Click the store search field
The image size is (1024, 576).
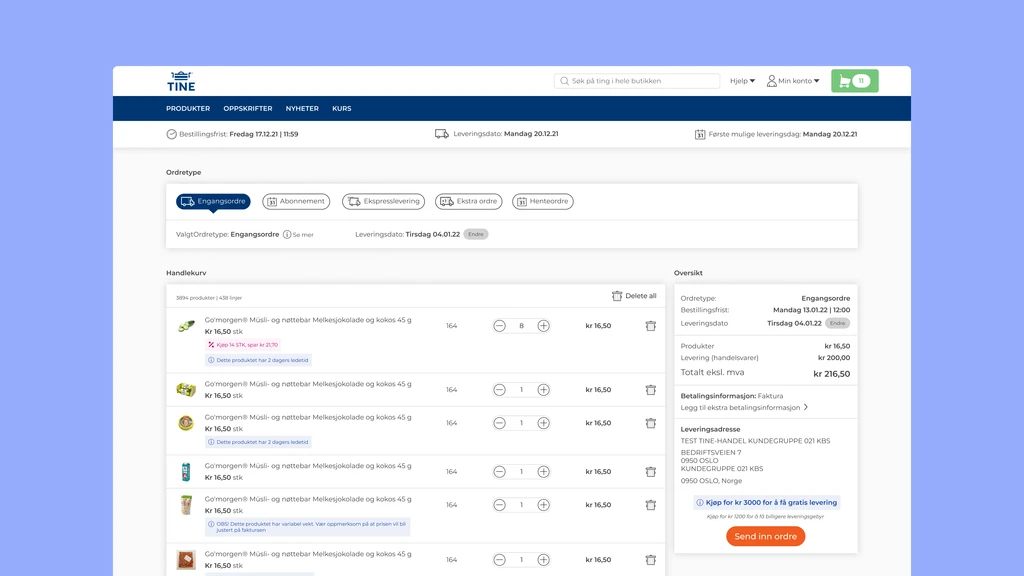(637, 81)
